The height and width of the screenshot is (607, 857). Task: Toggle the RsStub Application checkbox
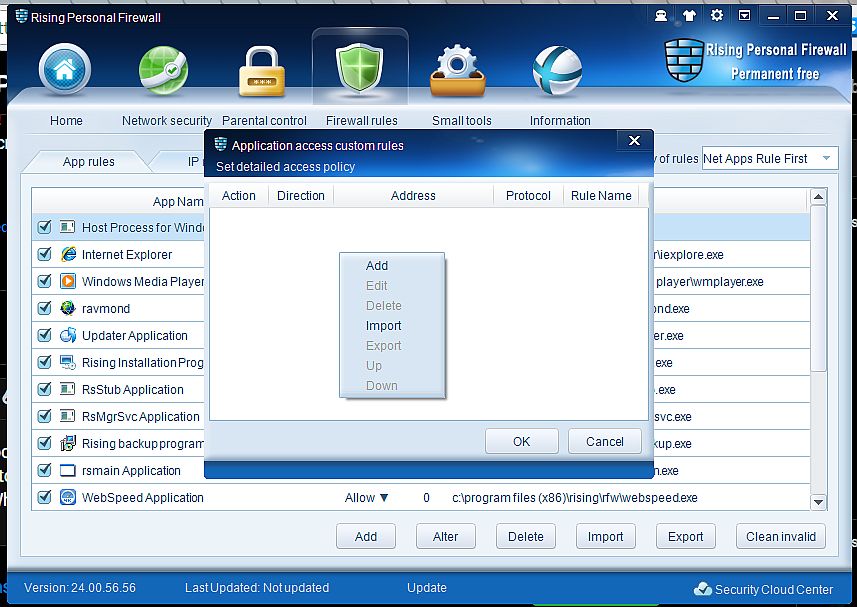pyautogui.click(x=44, y=389)
